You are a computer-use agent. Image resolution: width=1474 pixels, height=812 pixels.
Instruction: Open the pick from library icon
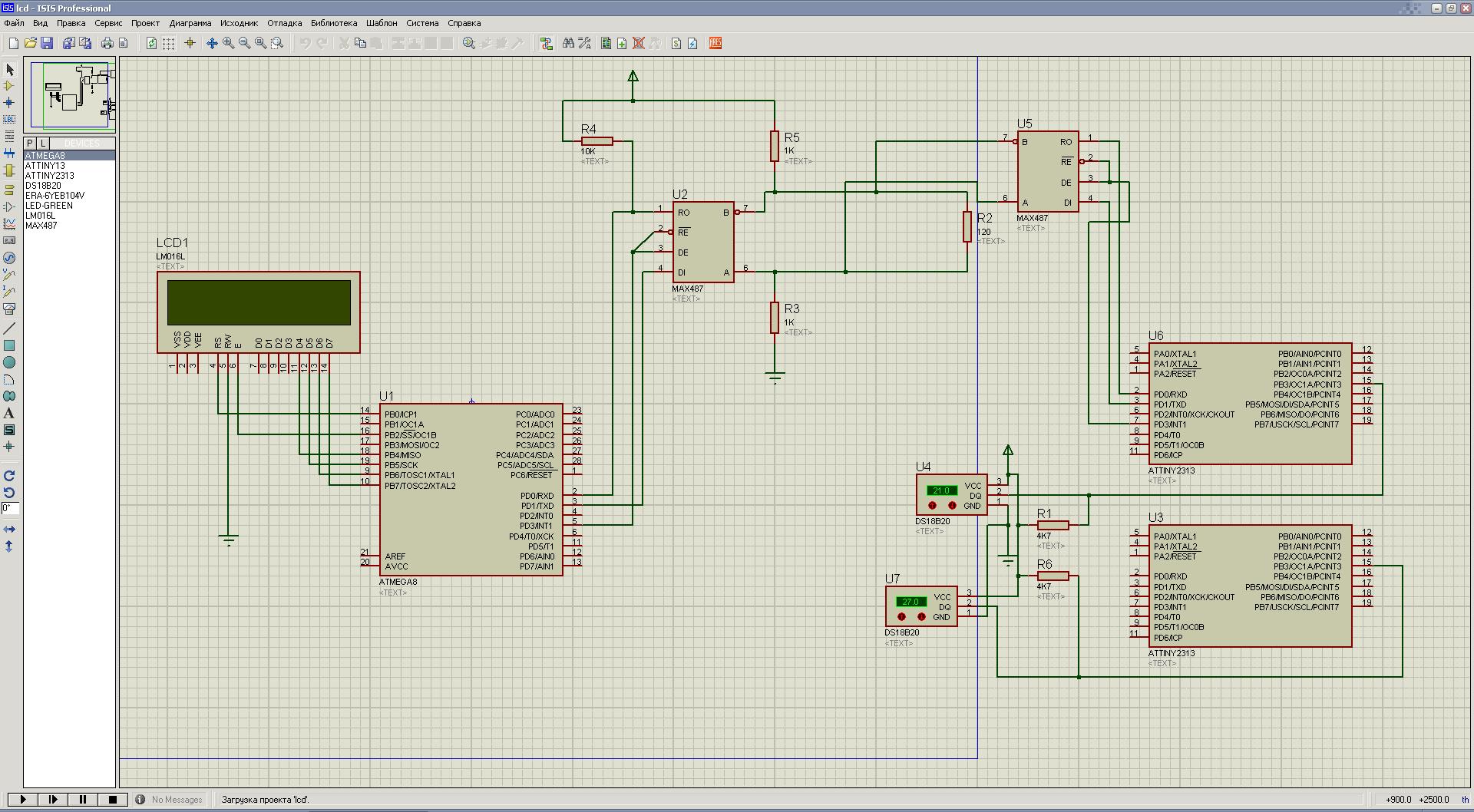pyautogui.click(x=469, y=44)
